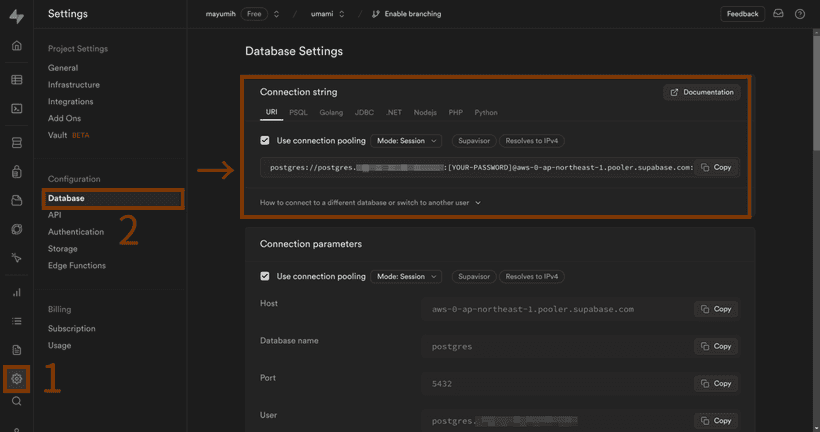820x432 pixels.
Task: Open Usage billing page
Action: point(60,345)
